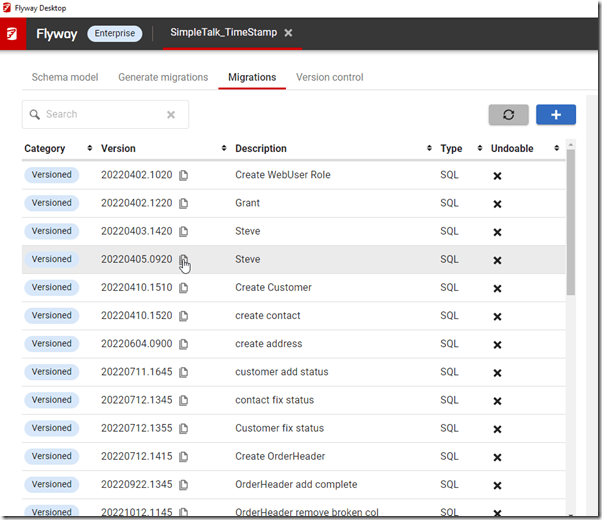The width and height of the screenshot is (602, 520).
Task: Click the Enterprise edition badge
Action: tap(115, 33)
